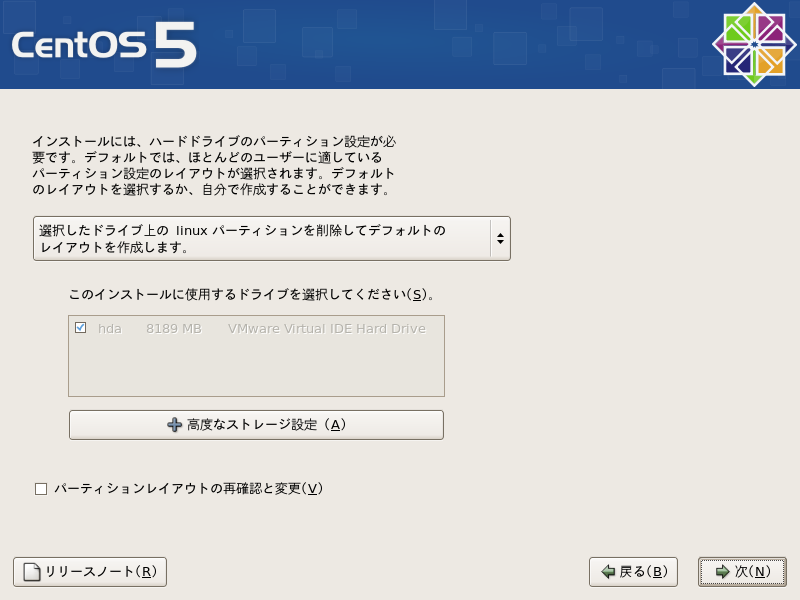The height and width of the screenshot is (600, 800).
Task: Open リリースノート(R) button
Action: (x=90, y=571)
